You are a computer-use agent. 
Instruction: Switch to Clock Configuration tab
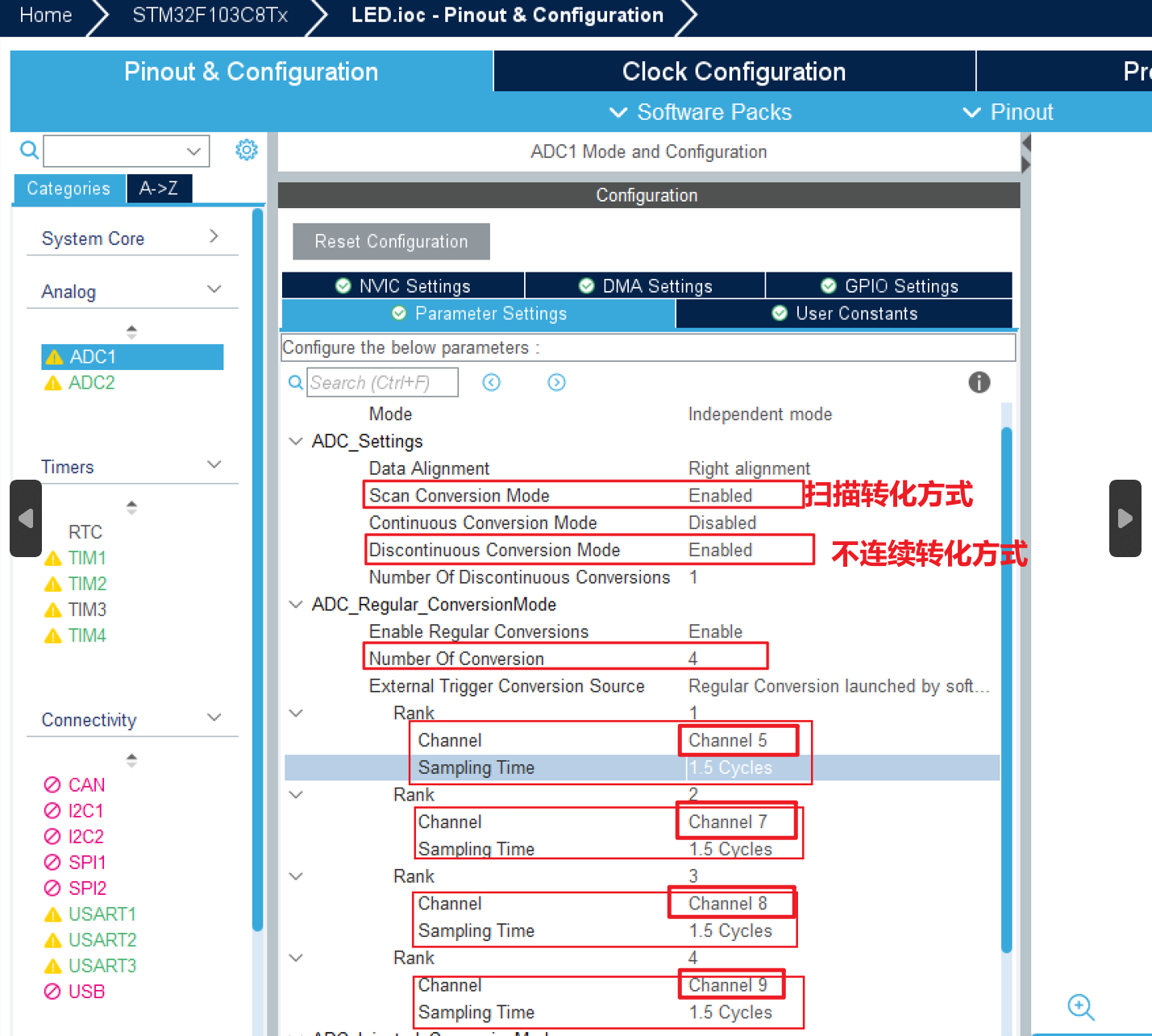point(734,72)
